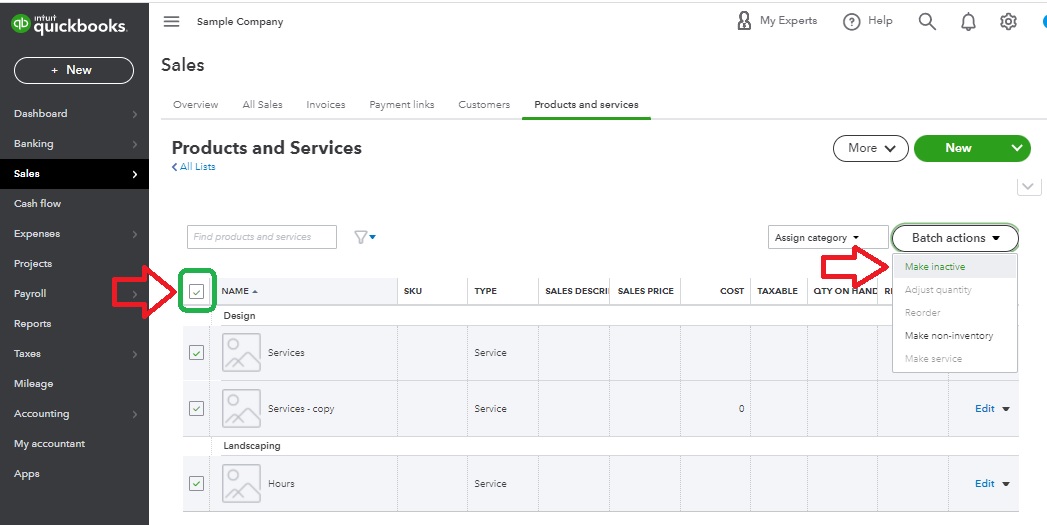
Task: Uncheck the Hours row checkbox
Action: click(197, 484)
